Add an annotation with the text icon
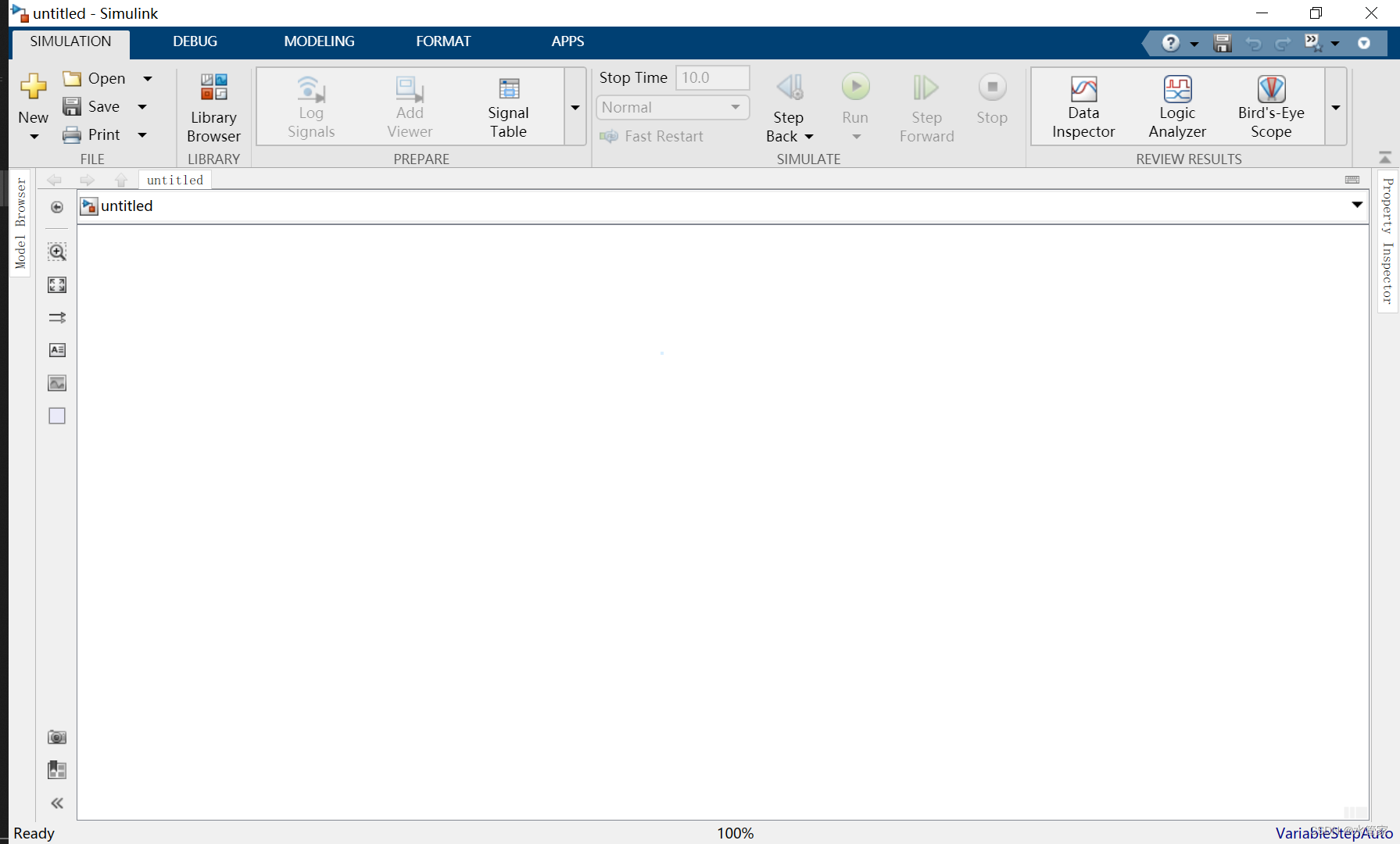1400x844 pixels. pos(57,350)
